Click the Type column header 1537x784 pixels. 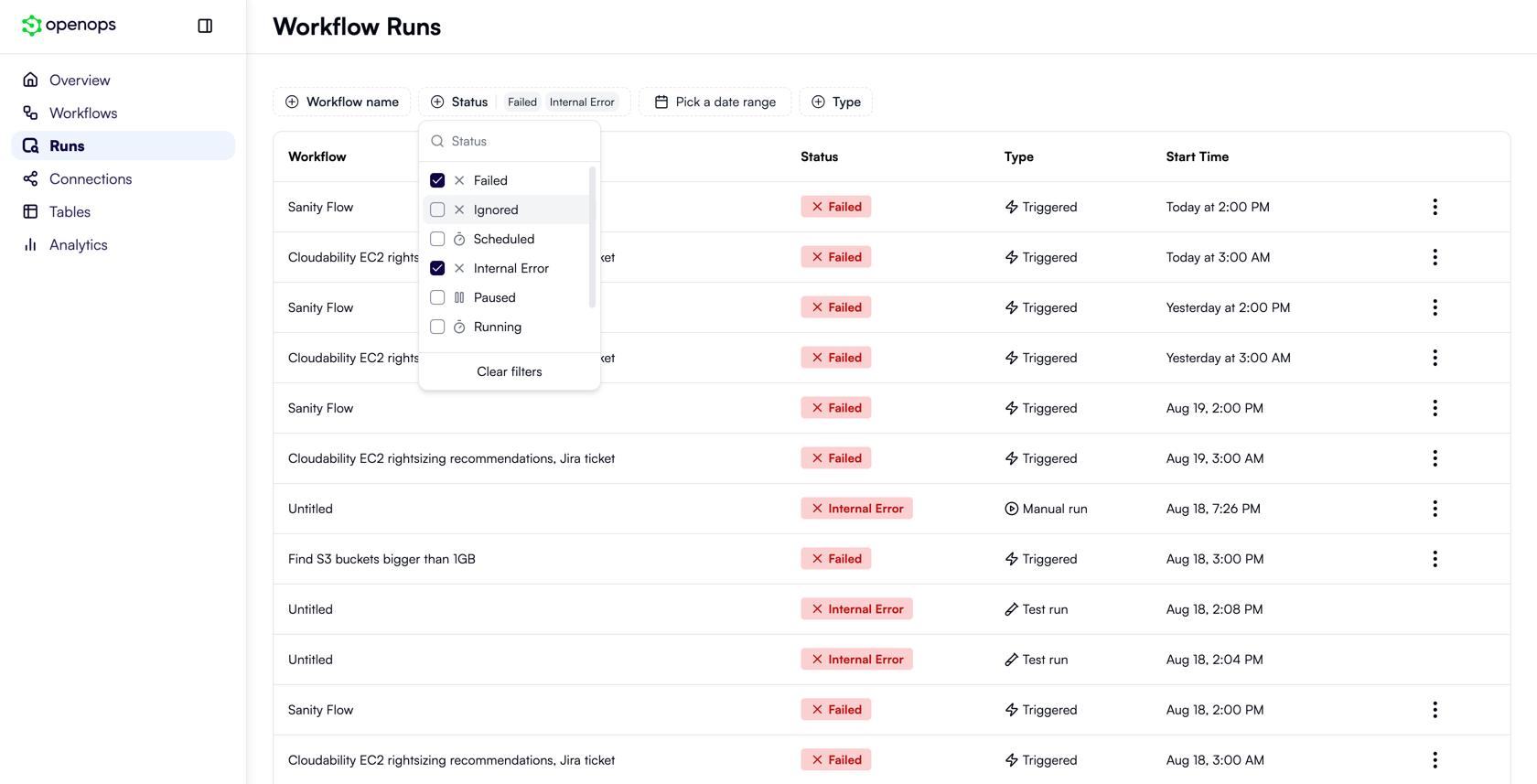pyautogui.click(x=1019, y=156)
